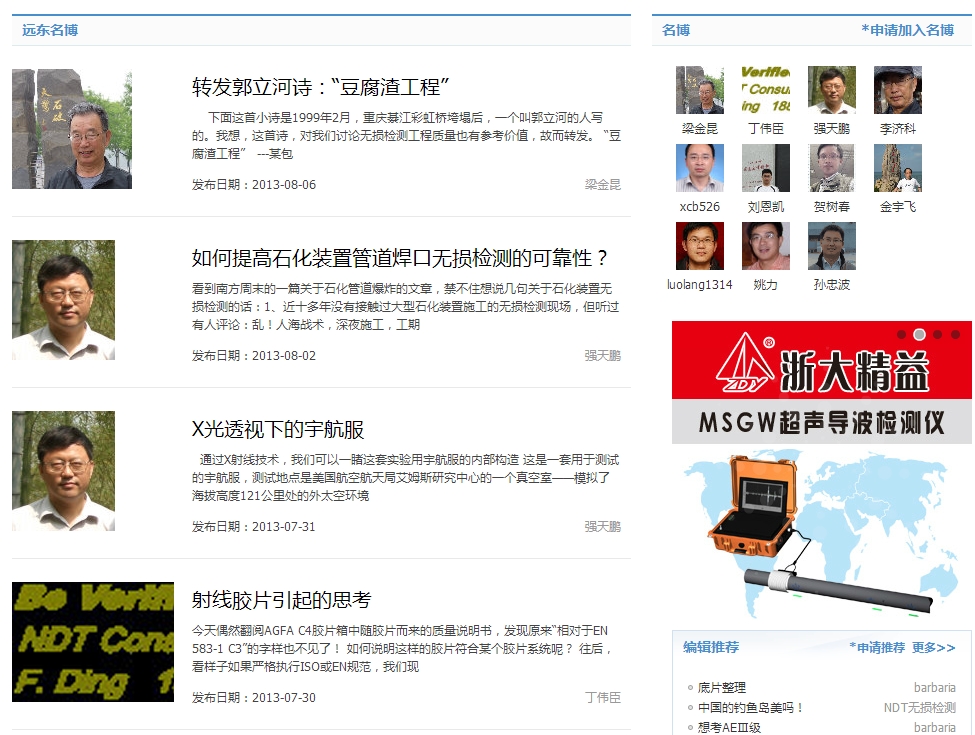Open article X光透视下的宇航服
975x735 pixels.
pyautogui.click(x=277, y=429)
